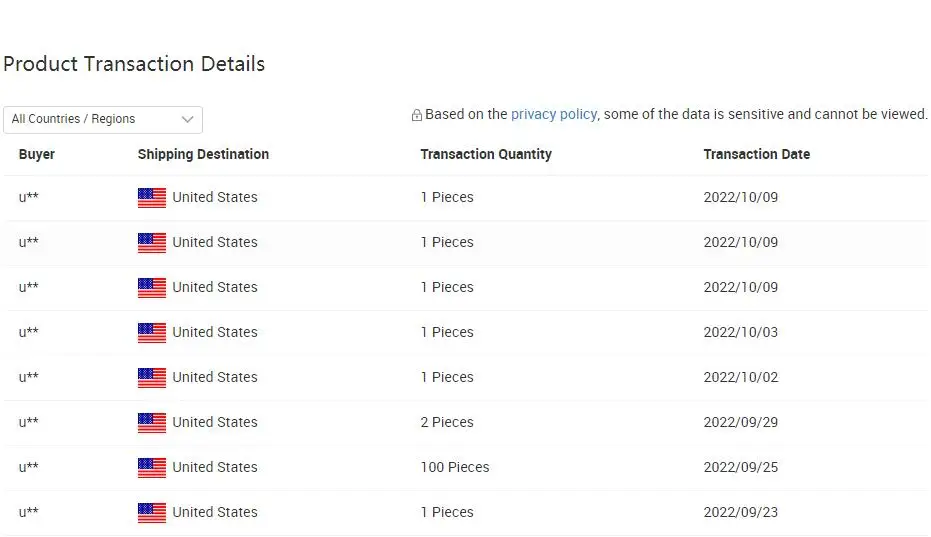Image resolution: width=931 pixels, height=537 pixels.
Task: Click the Transaction Quantity column header
Action: [486, 154]
